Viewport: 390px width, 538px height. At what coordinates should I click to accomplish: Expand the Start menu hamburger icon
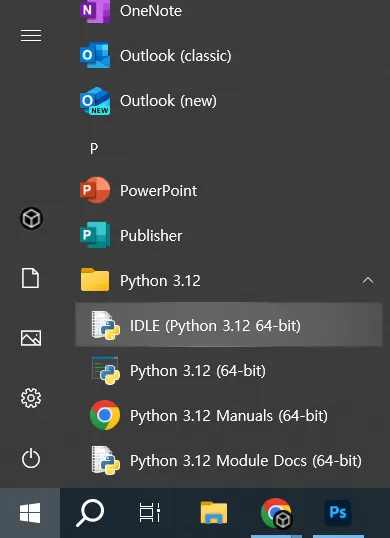31,35
